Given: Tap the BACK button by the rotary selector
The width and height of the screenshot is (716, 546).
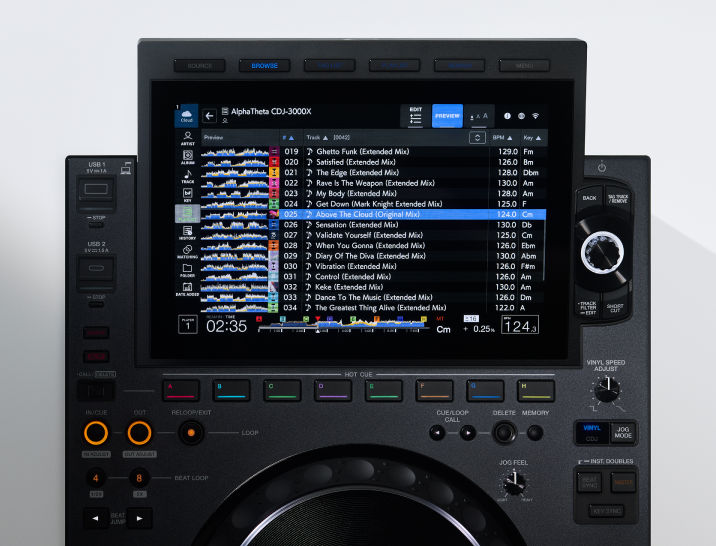Looking at the screenshot, I should 590,198.
